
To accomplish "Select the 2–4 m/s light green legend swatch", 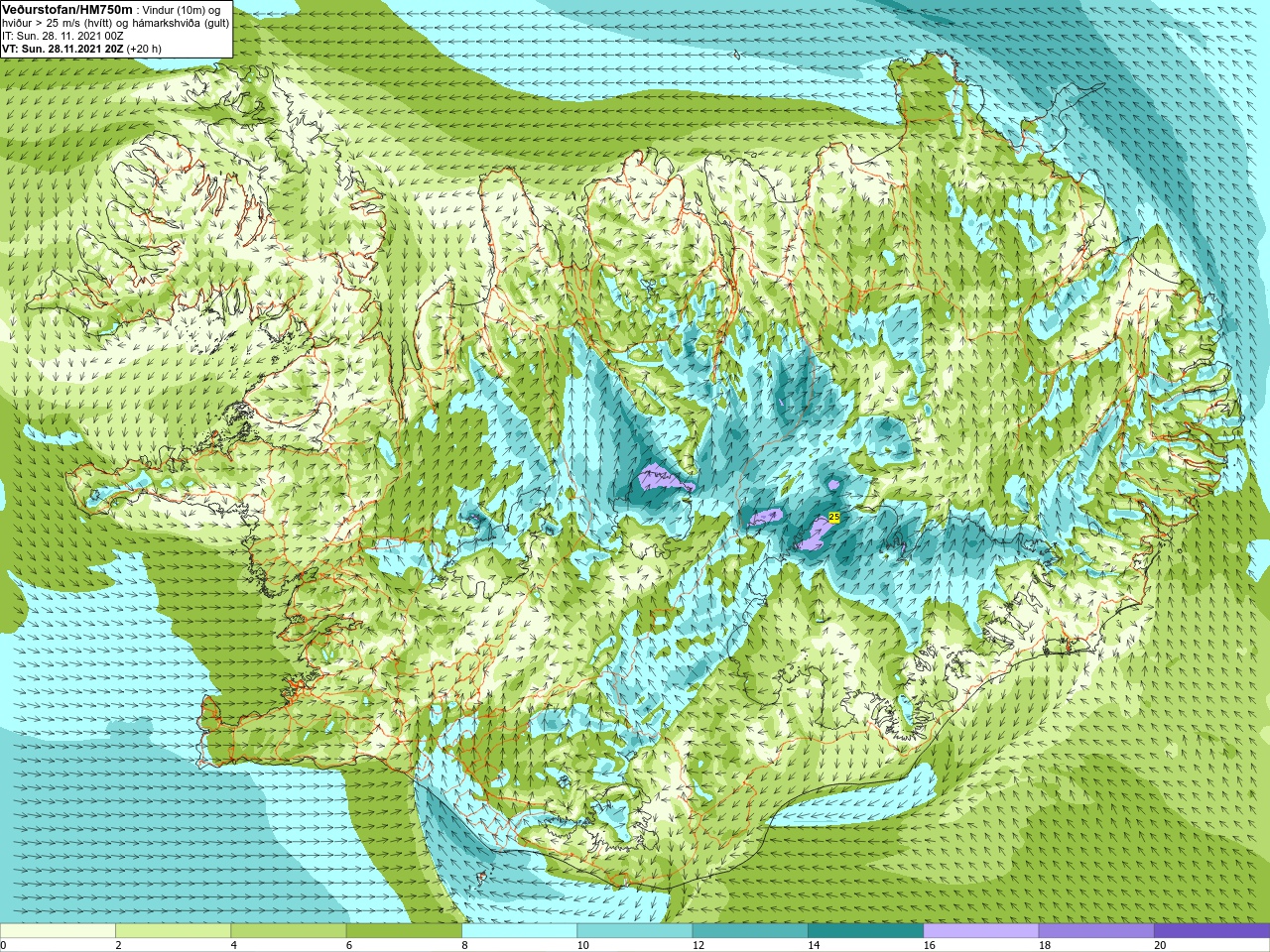I will click(173, 931).
